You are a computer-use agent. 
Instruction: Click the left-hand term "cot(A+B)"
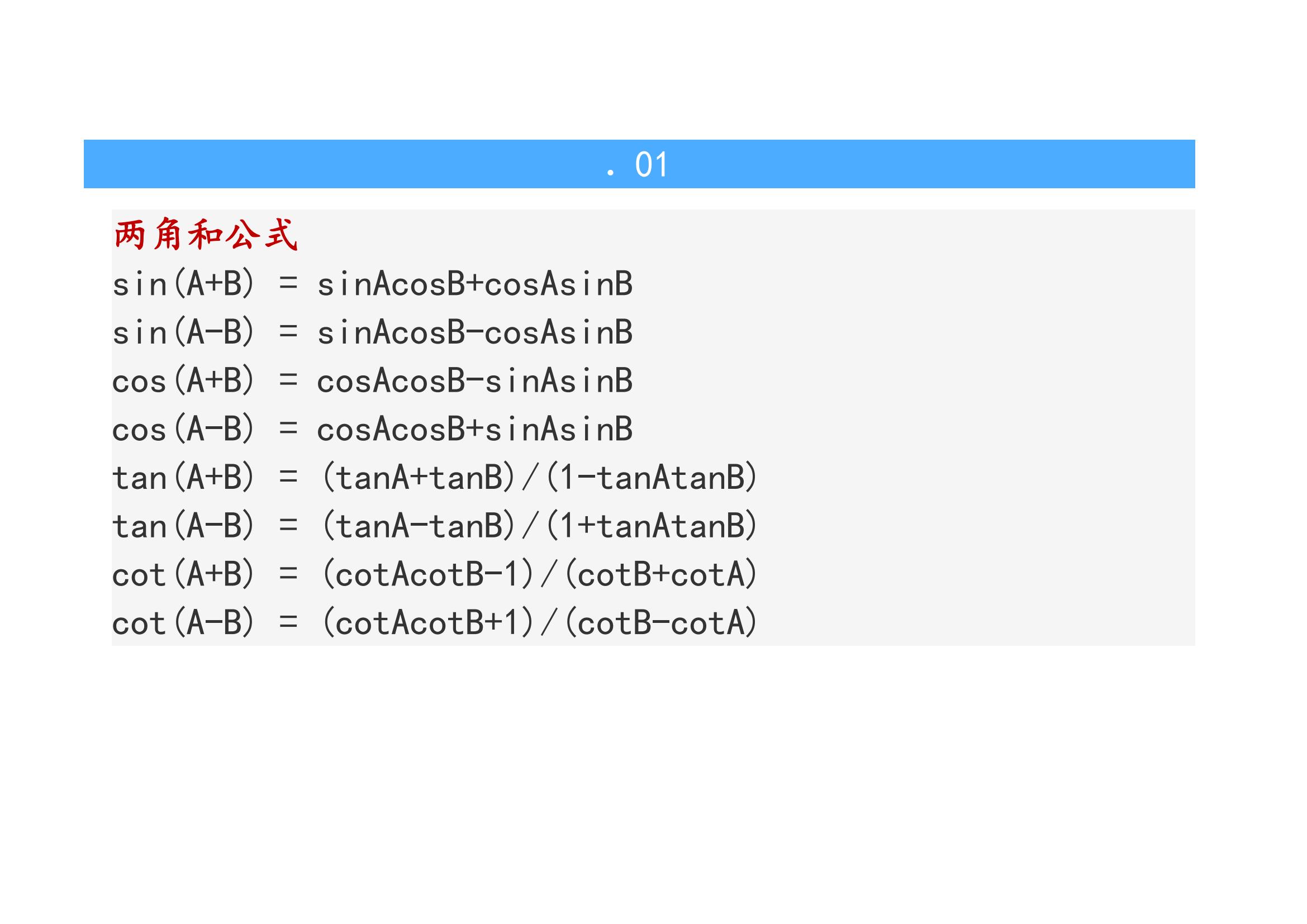183,574
